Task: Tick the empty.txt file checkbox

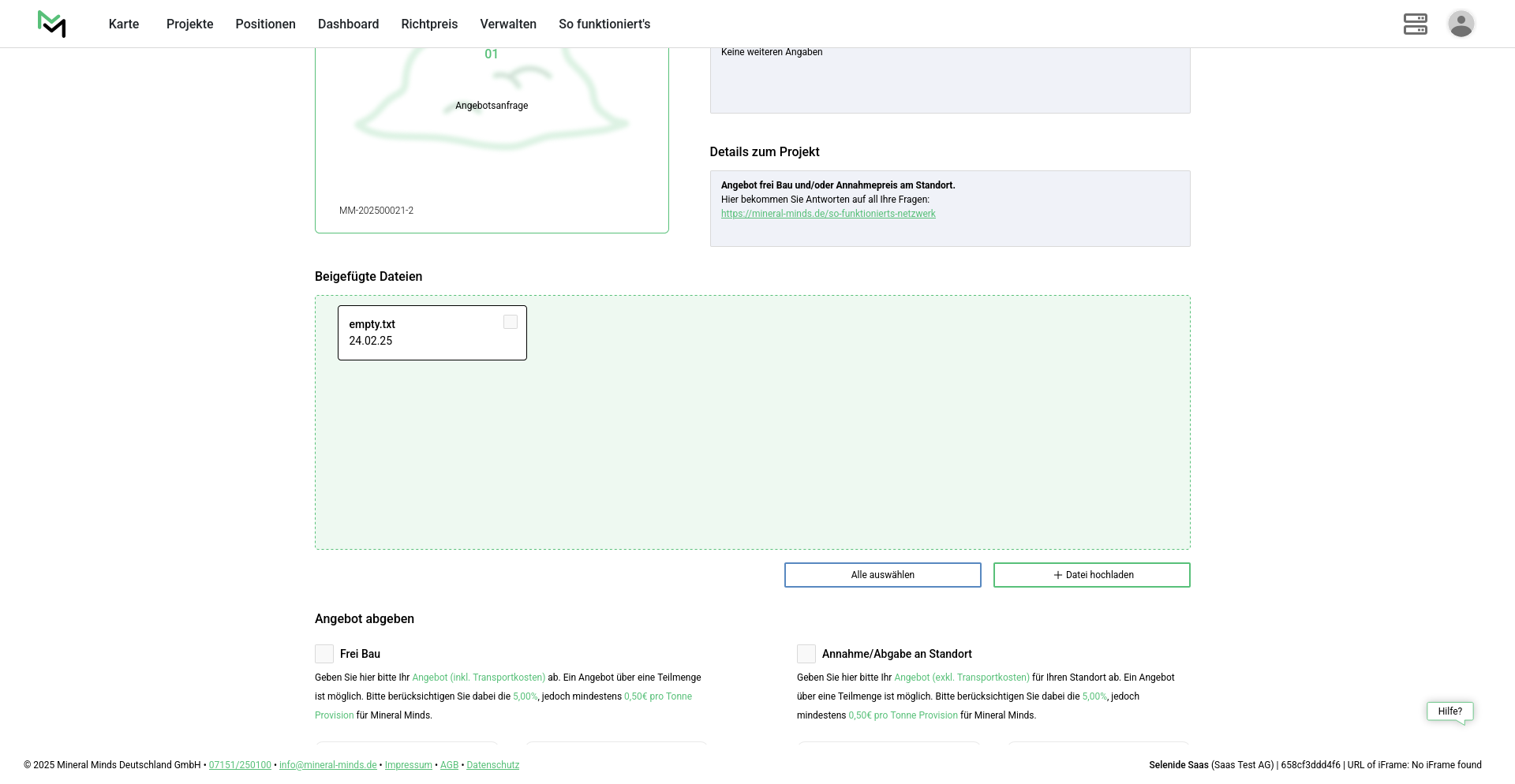Action: [511, 322]
